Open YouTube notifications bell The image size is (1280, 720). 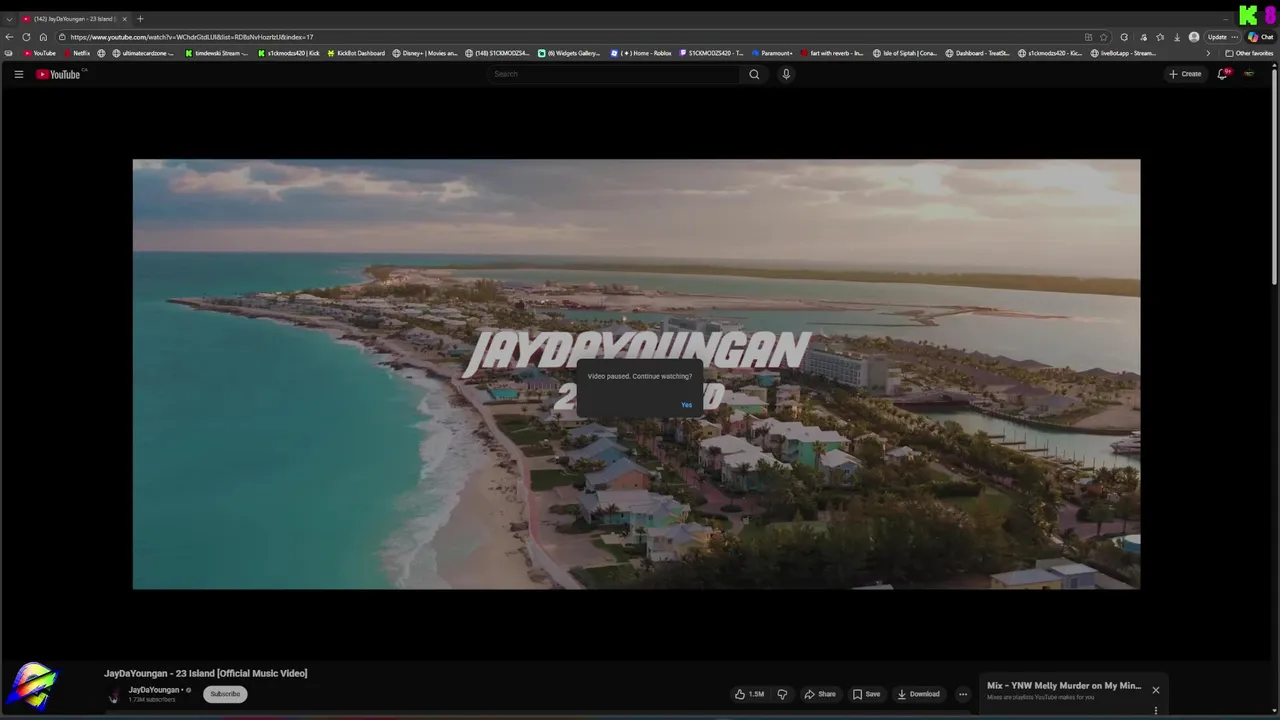(1222, 74)
